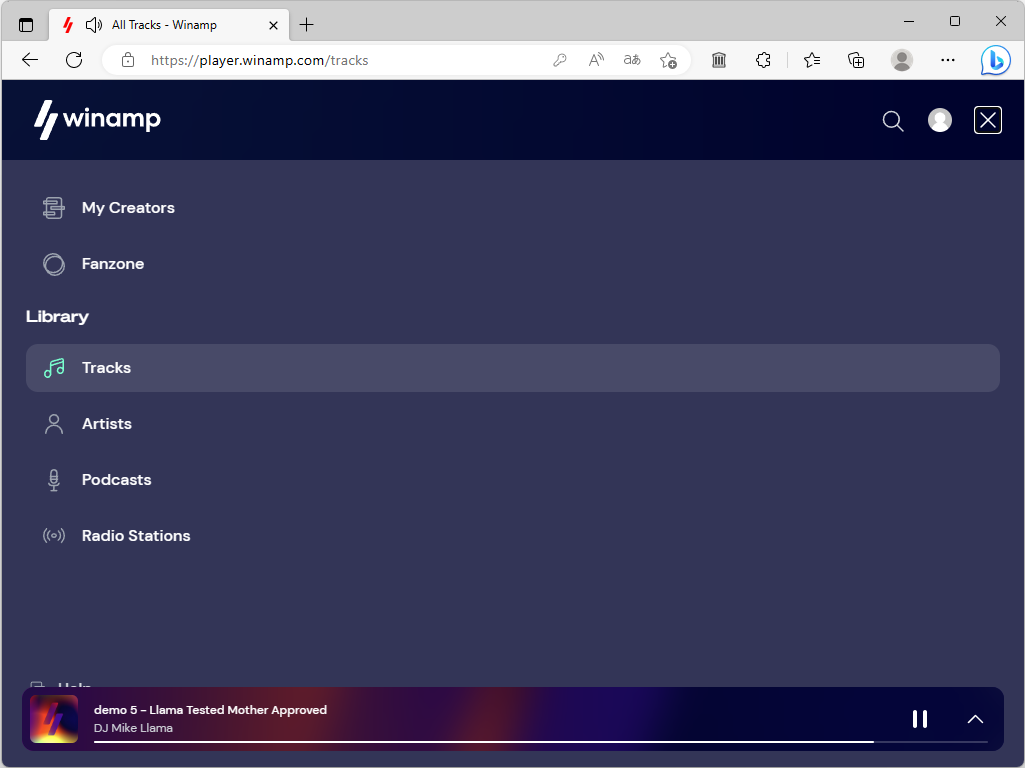Click the Winamp logo

click(97, 120)
